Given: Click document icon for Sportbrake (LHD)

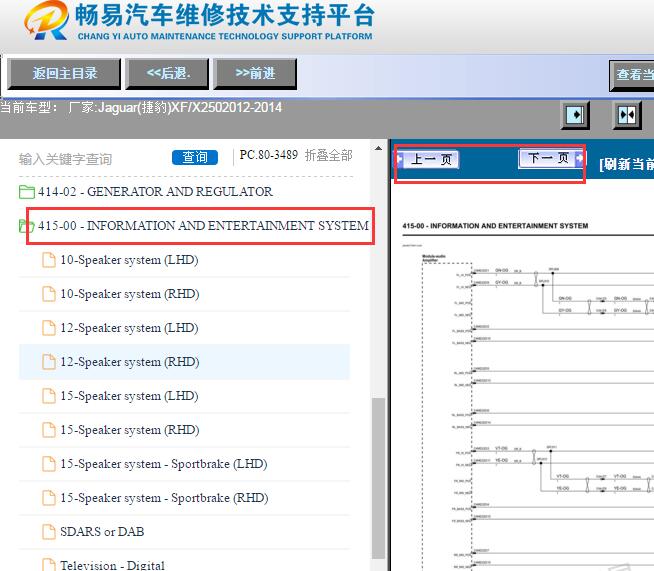Looking at the screenshot, I should coord(49,464).
